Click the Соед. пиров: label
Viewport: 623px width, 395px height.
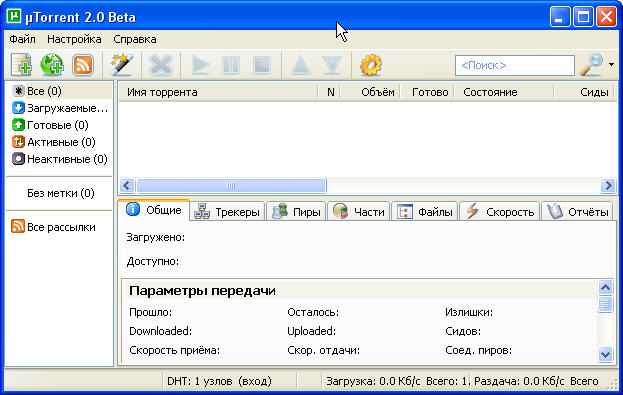tap(478, 350)
